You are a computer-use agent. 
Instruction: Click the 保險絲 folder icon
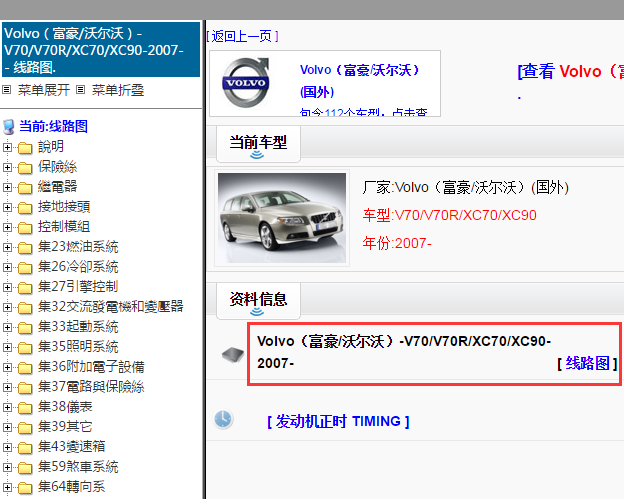click(25, 168)
